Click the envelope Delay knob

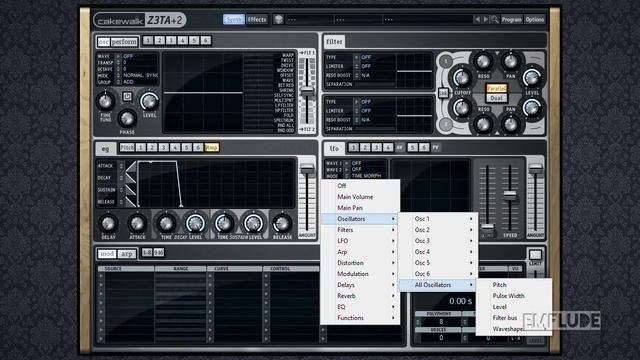[108, 223]
